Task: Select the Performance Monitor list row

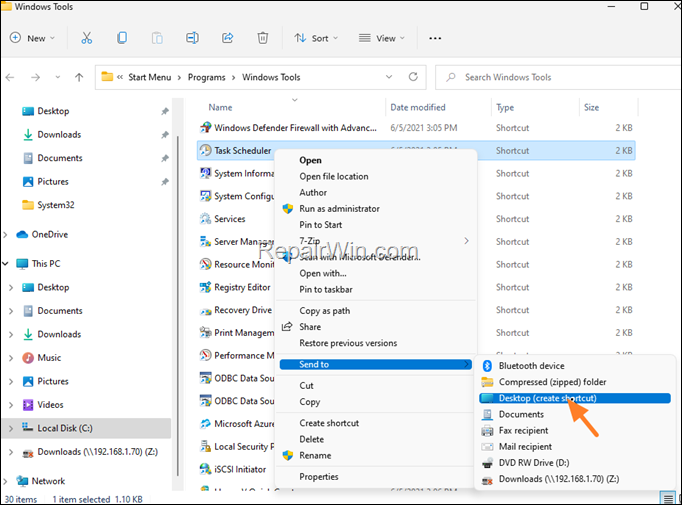Action: pyautogui.click(x=237, y=355)
